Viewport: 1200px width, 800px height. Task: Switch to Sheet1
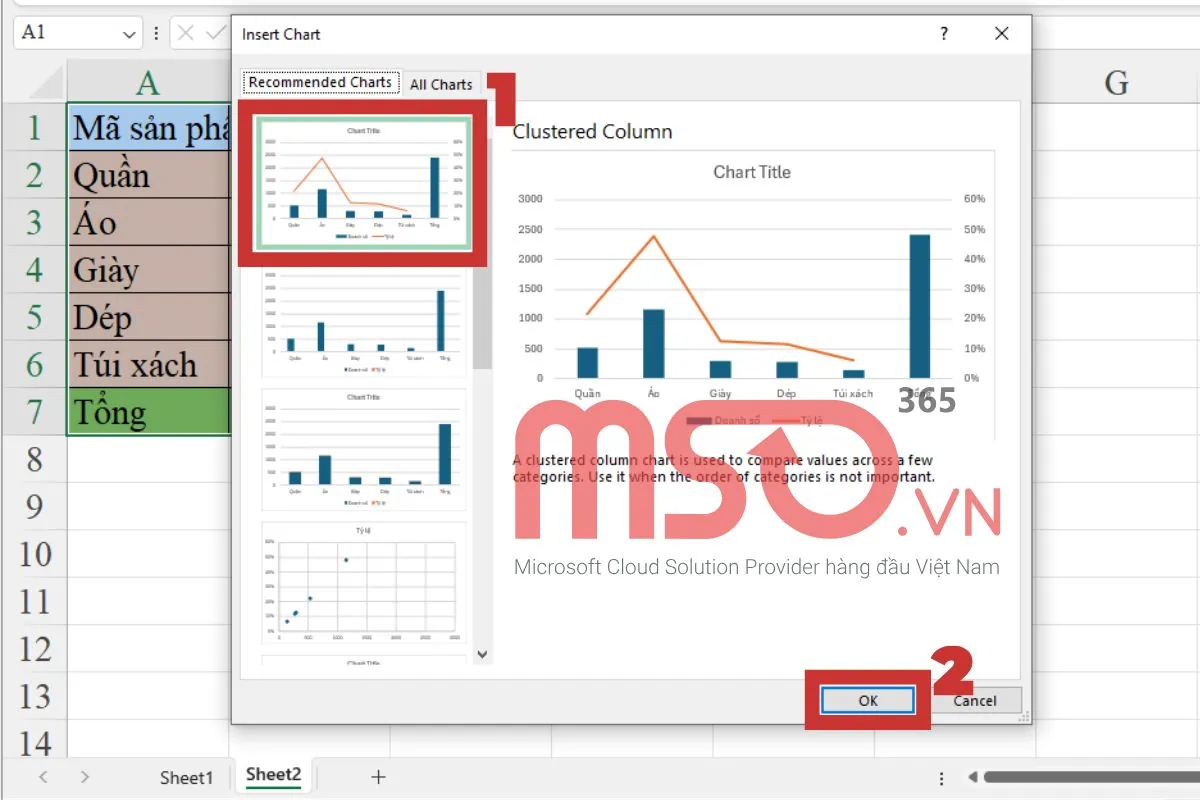click(x=187, y=776)
